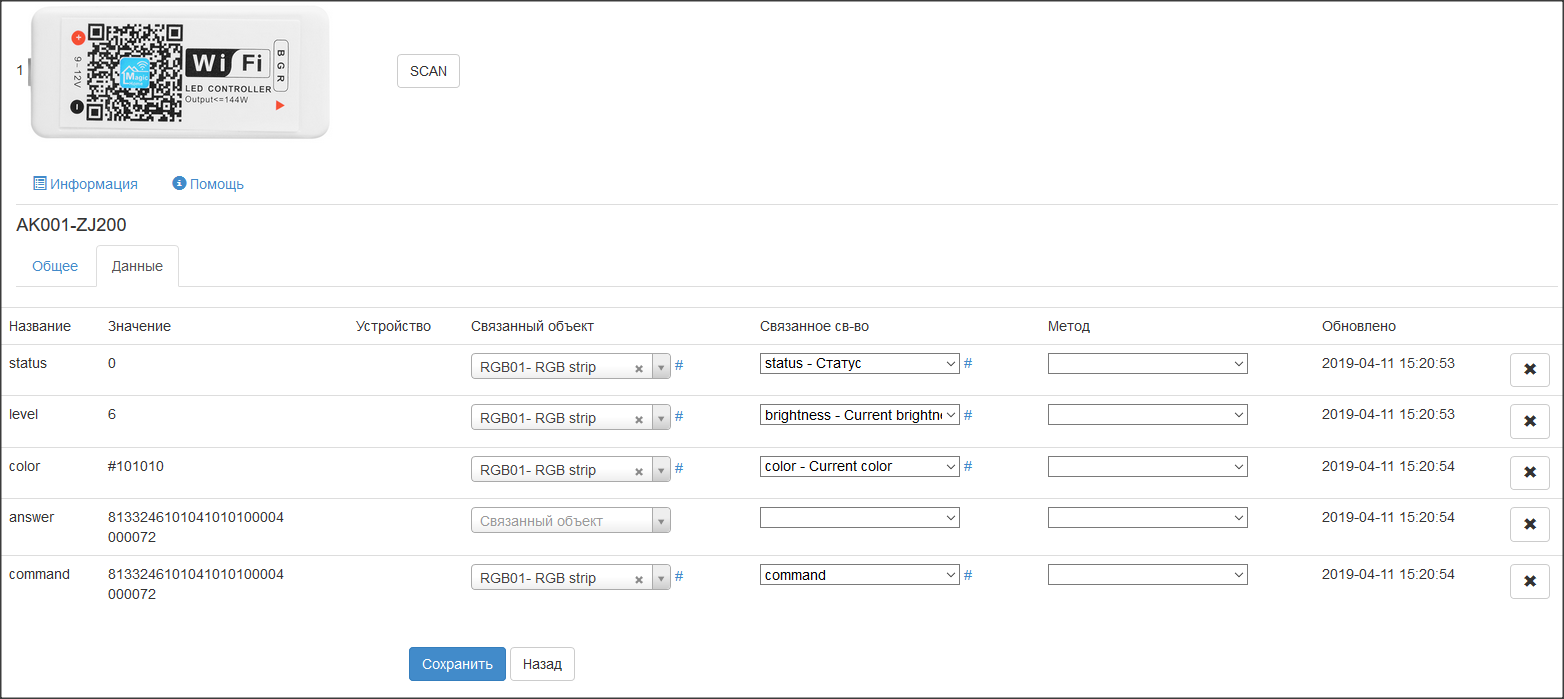Remove the color row using X icon
This screenshot has height=699, width=1564.
tap(1529, 473)
